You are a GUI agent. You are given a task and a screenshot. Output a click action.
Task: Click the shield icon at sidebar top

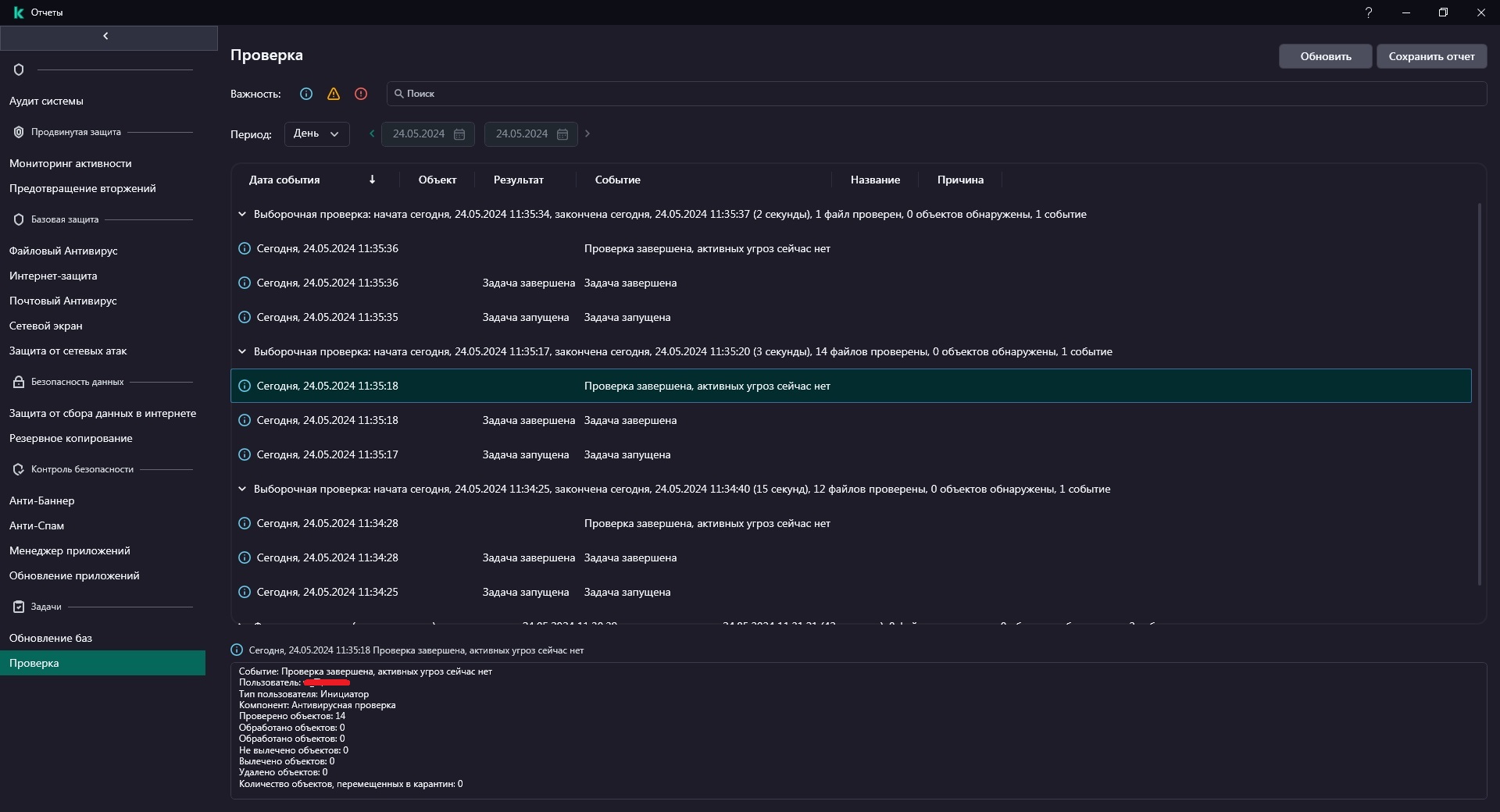click(x=19, y=69)
